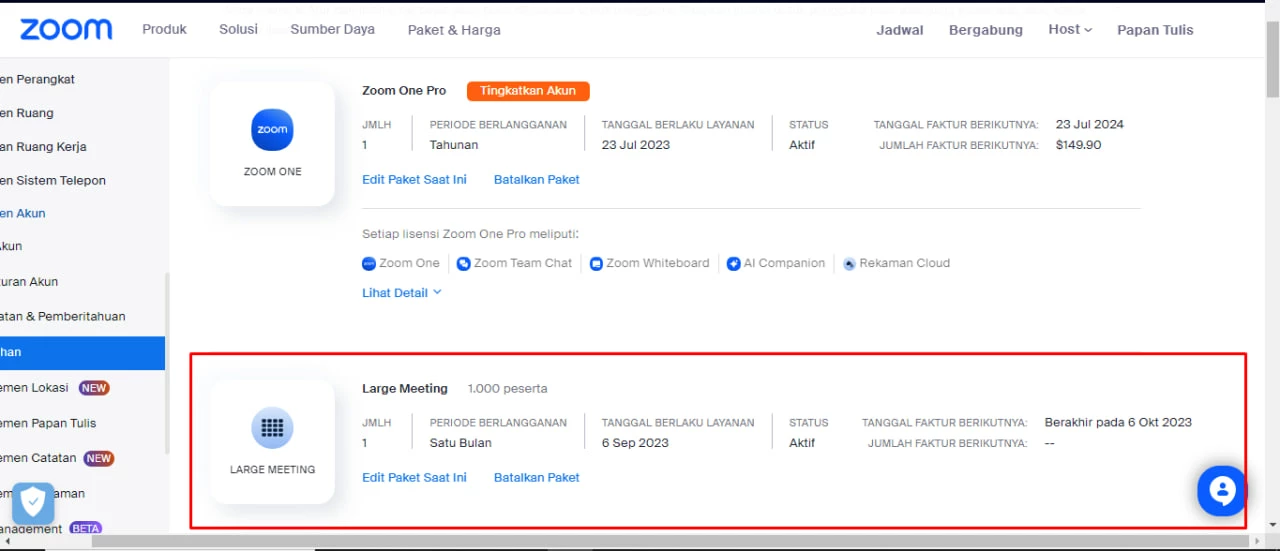Click the '1.000 peserta' label
The width and height of the screenshot is (1280, 551).
507,389
